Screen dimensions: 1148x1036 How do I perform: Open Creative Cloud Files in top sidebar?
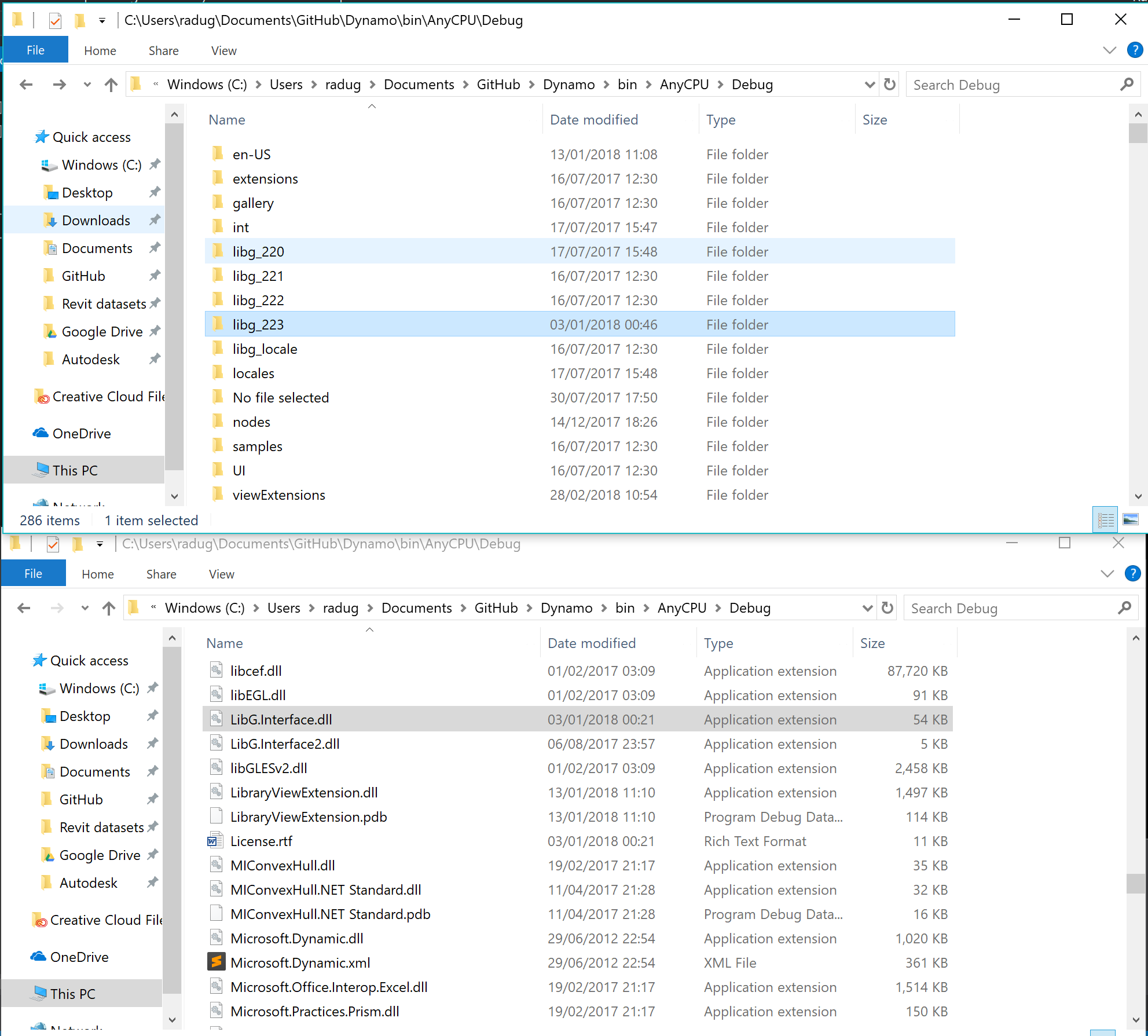point(100,397)
